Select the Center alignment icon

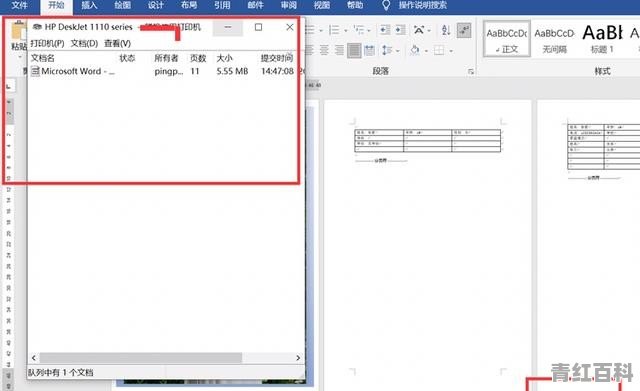coord(324,50)
